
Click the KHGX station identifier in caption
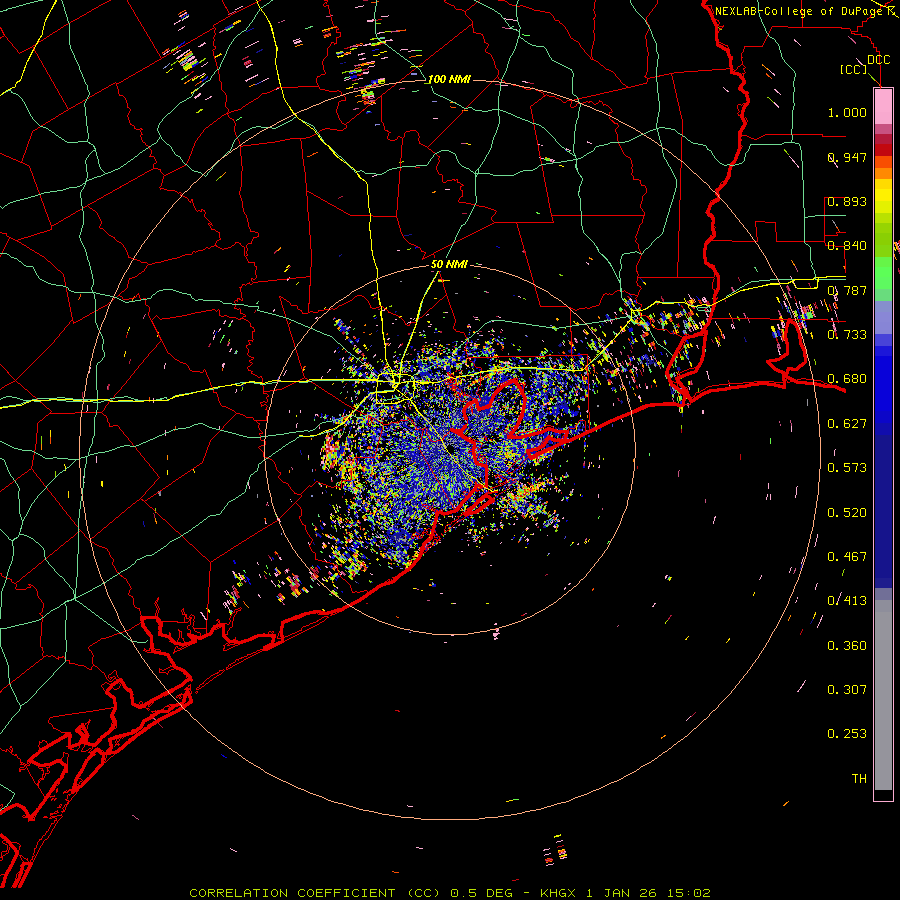[x=557, y=893]
